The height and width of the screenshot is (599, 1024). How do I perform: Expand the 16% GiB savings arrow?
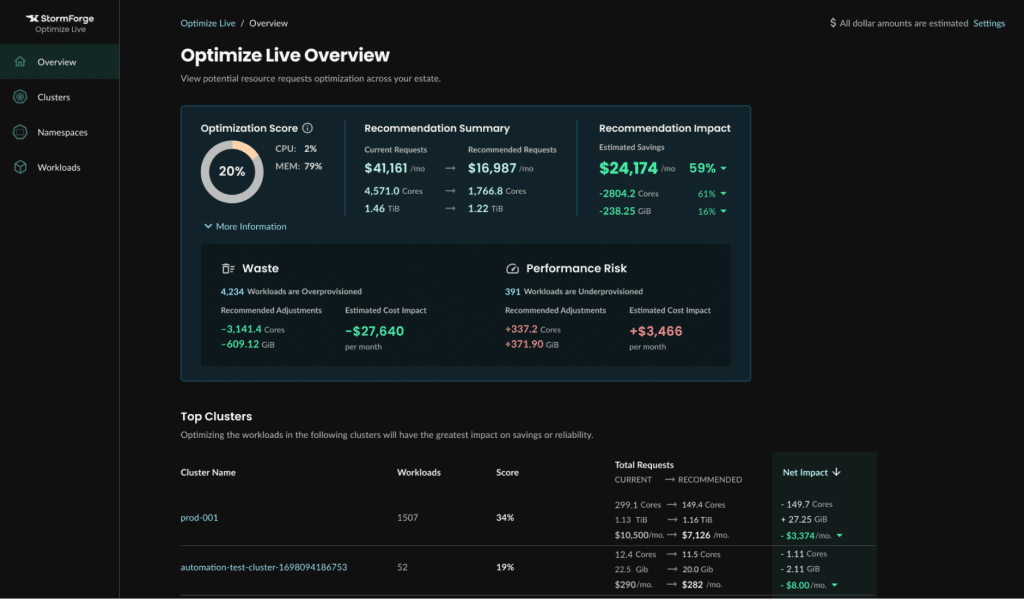click(724, 211)
